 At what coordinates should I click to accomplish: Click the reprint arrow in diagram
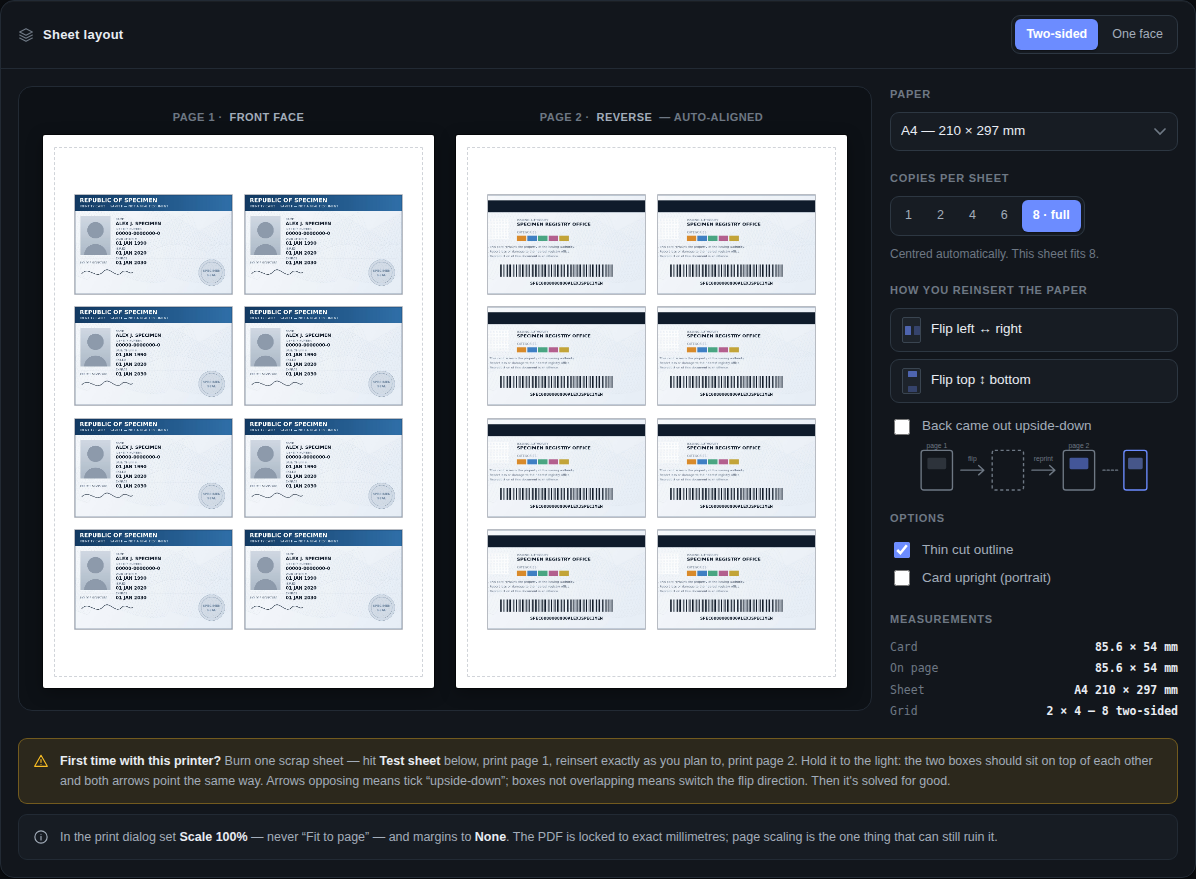[x=1043, y=470]
